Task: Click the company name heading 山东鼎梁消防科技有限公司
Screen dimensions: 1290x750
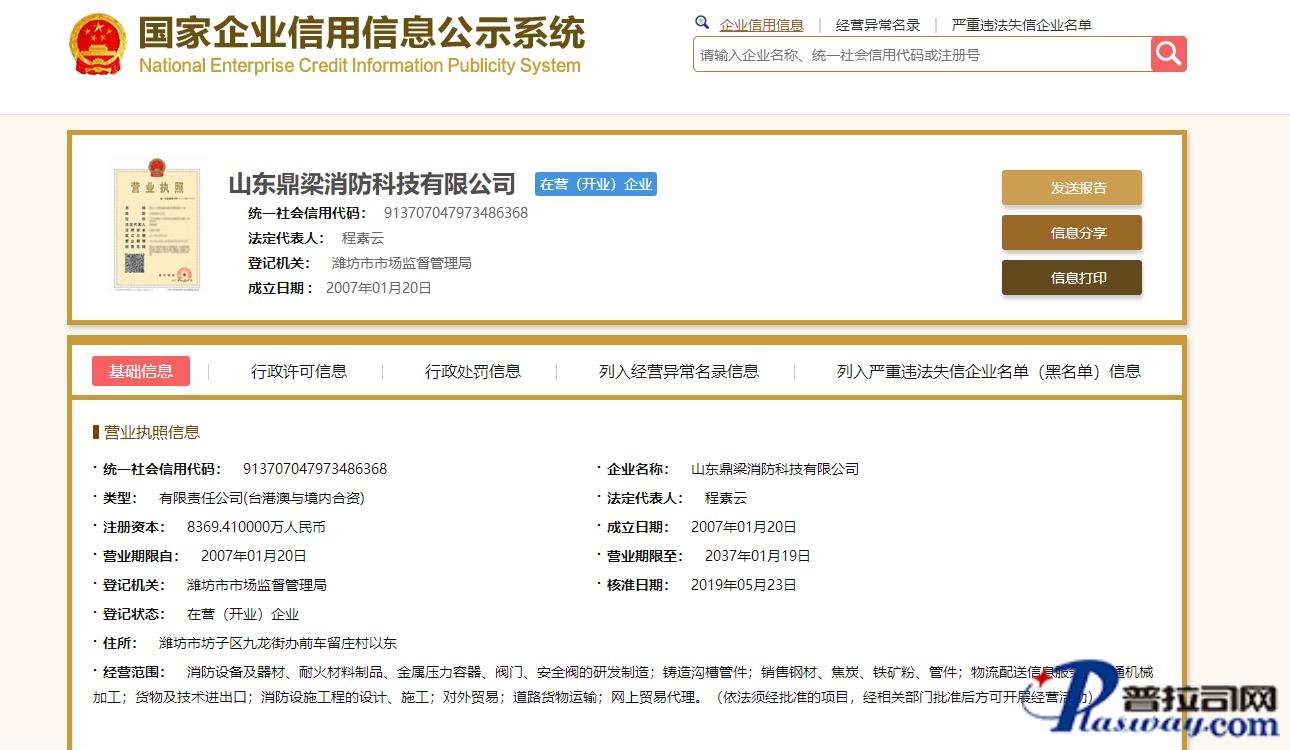Action: coord(372,184)
